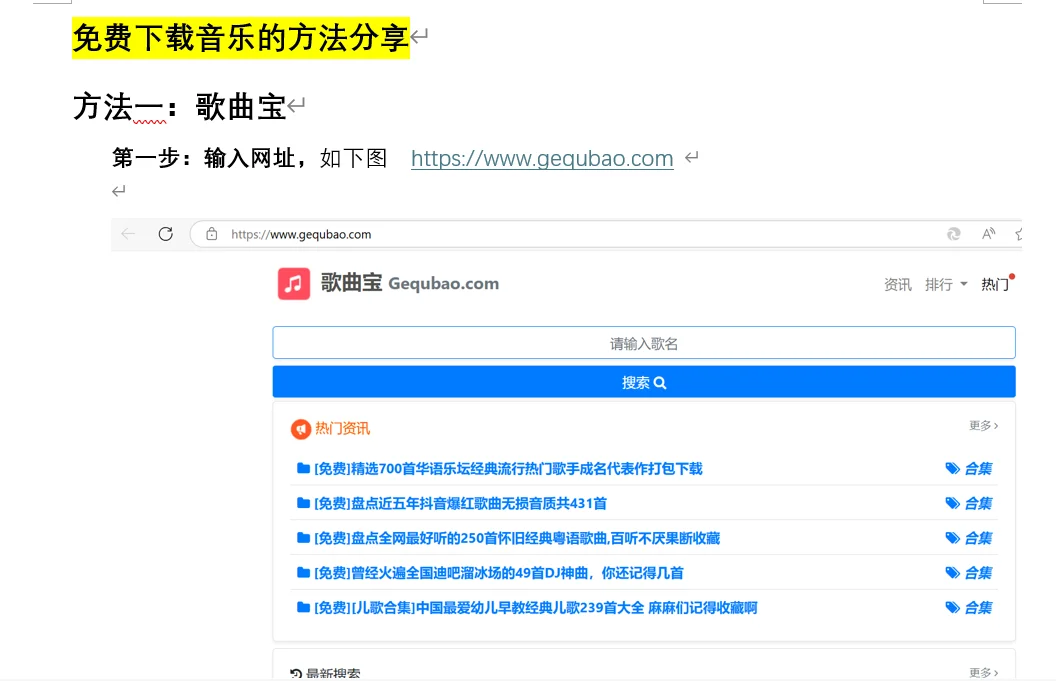Click the lock icon in the address bar

coord(210,233)
